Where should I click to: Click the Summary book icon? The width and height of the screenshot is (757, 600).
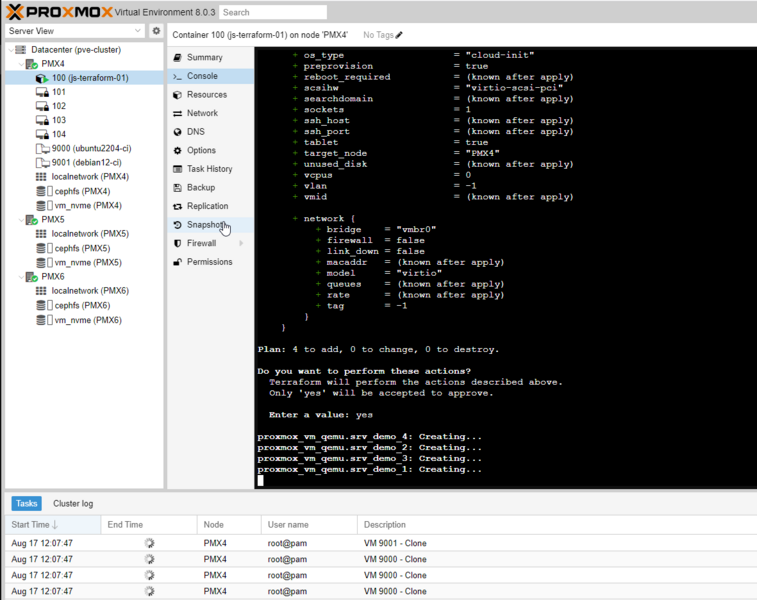pyautogui.click(x=178, y=57)
